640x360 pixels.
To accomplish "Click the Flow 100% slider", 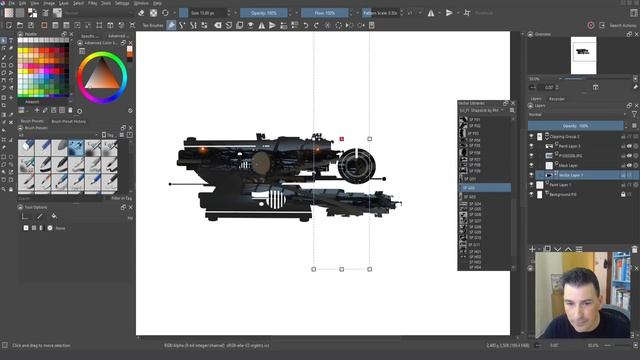I will click(324, 13).
